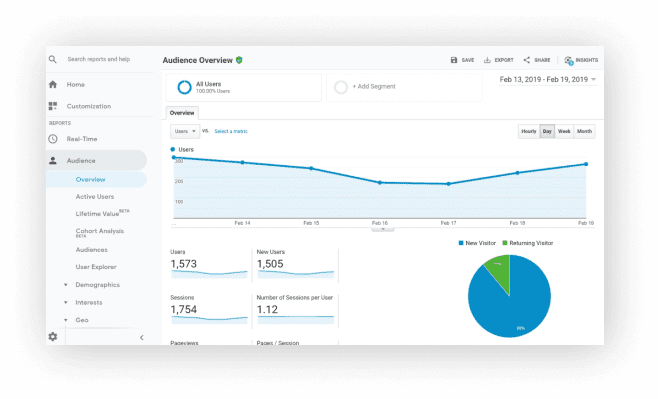Click the Customization grid icon
658x399 pixels.
coord(53,106)
